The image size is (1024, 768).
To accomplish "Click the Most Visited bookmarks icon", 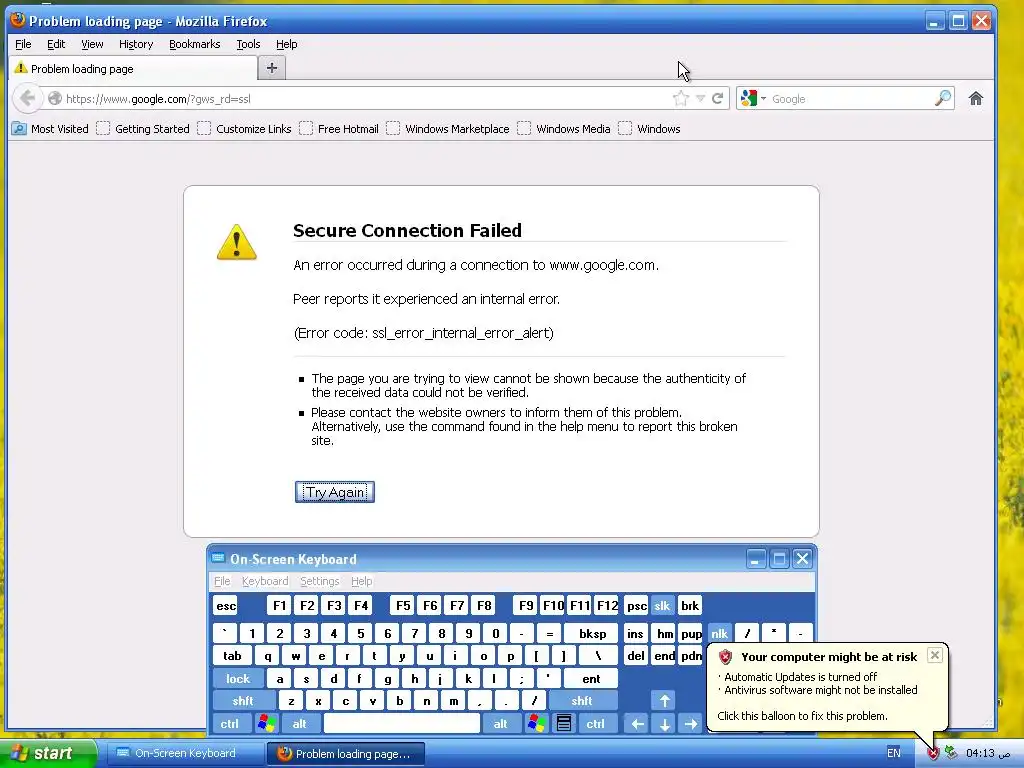I will pos(19,129).
